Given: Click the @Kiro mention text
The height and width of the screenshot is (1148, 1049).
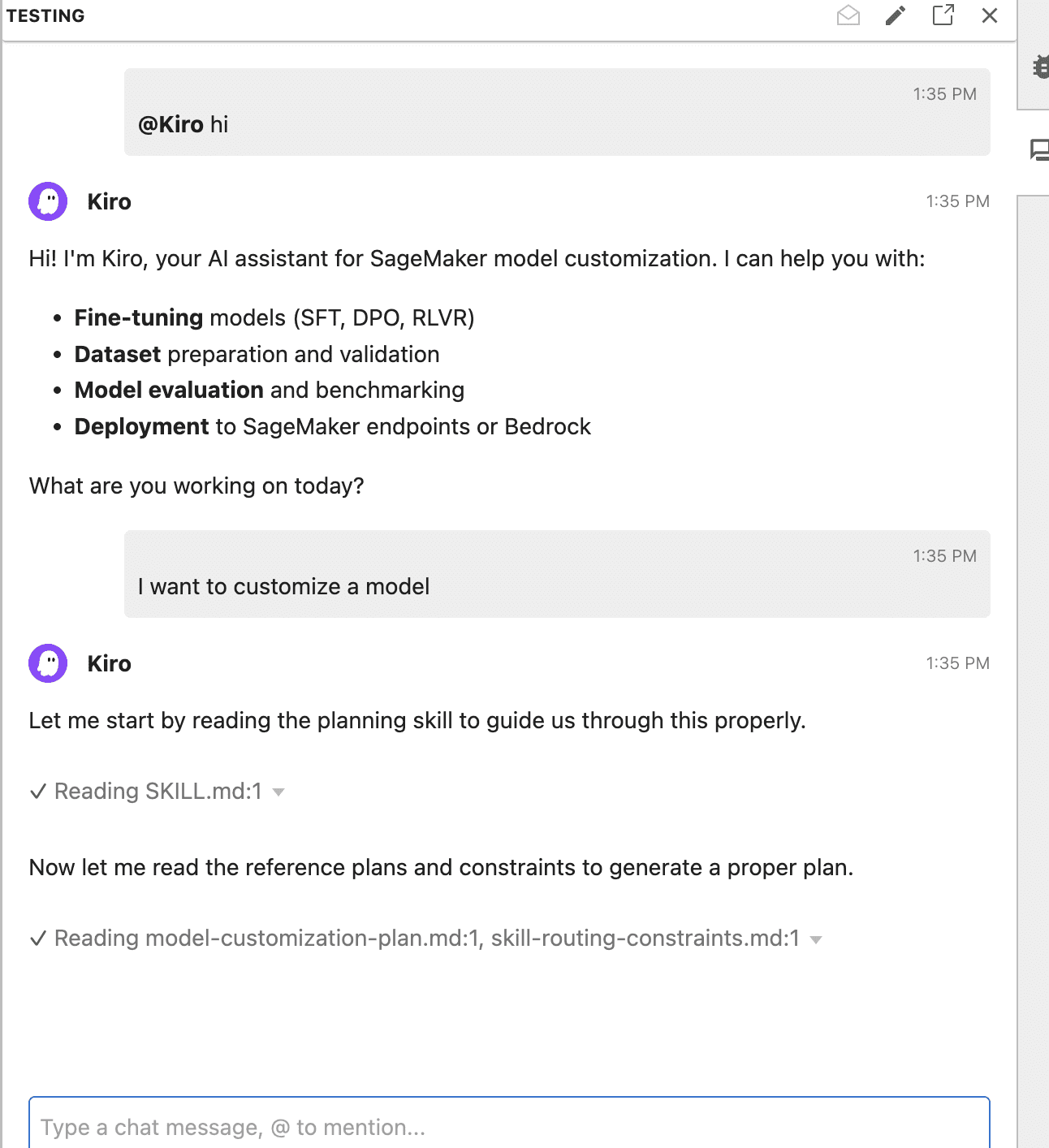Looking at the screenshot, I should [171, 124].
